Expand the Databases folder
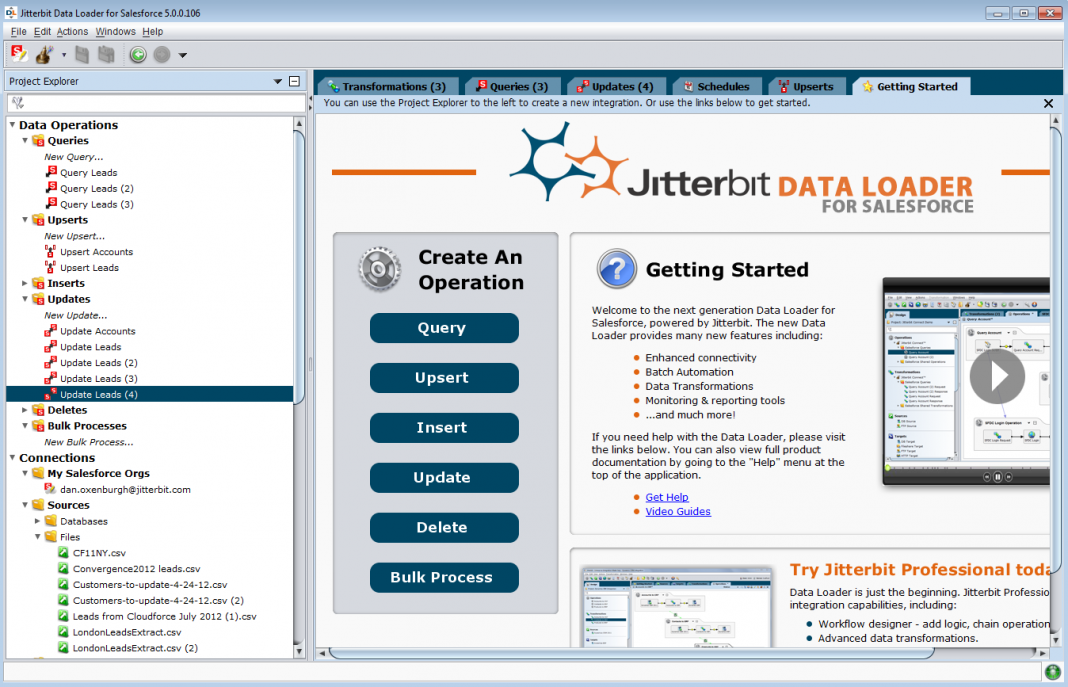The image size is (1068, 687). click(x=38, y=521)
